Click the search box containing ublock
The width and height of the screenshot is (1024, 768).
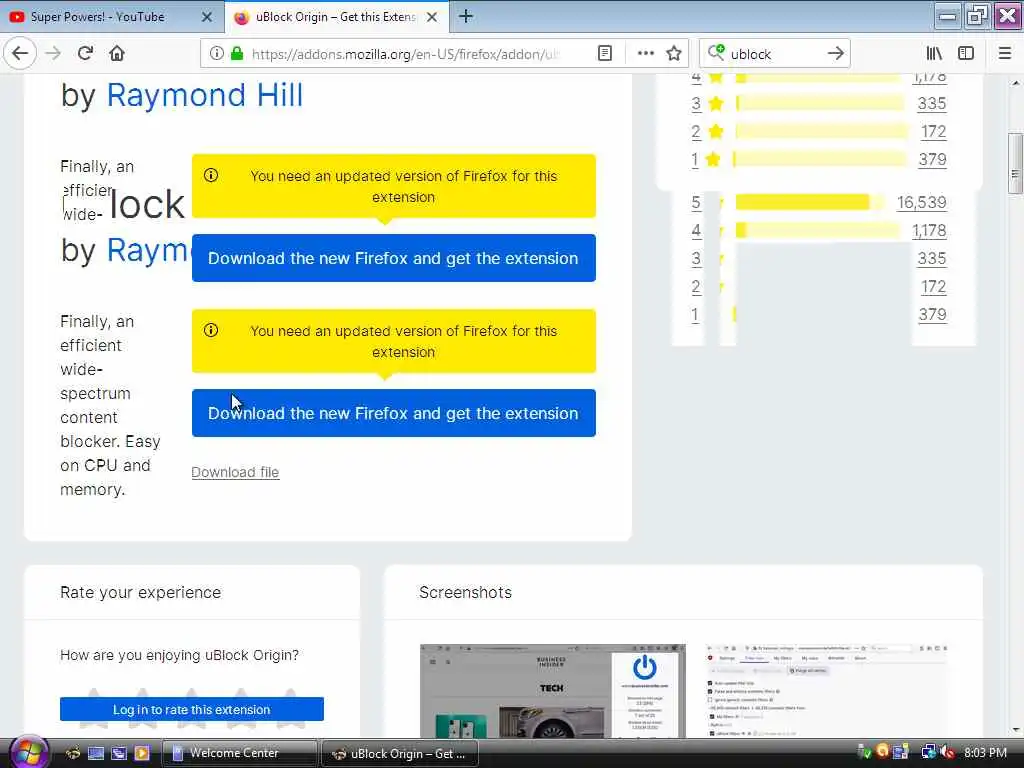[x=776, y=54]
